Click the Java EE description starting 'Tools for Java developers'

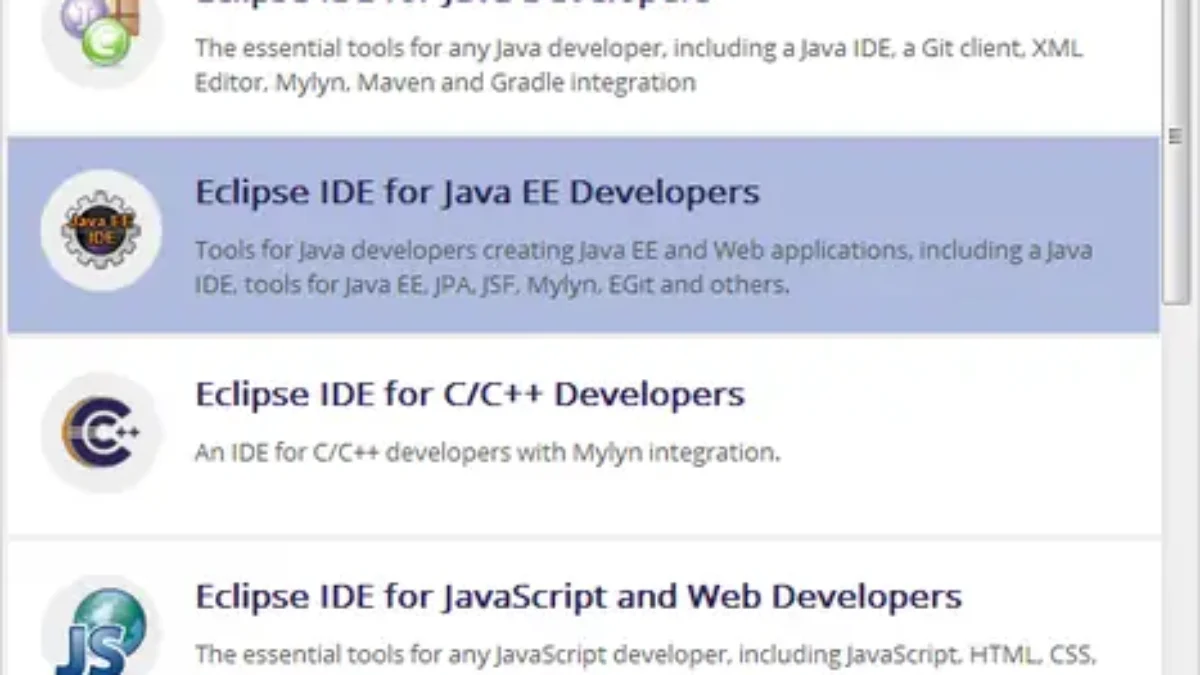pos(643,250)
